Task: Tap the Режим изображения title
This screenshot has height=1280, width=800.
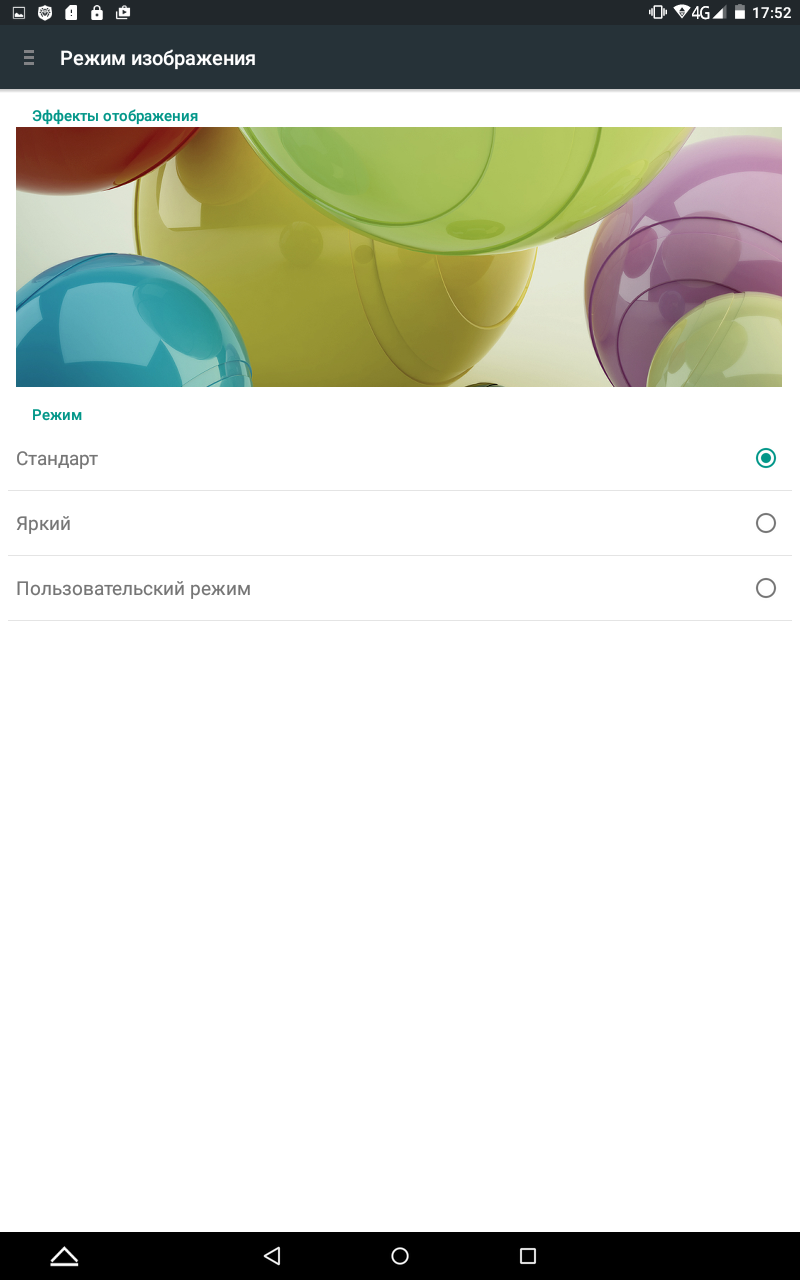Action: pos(158,58)
